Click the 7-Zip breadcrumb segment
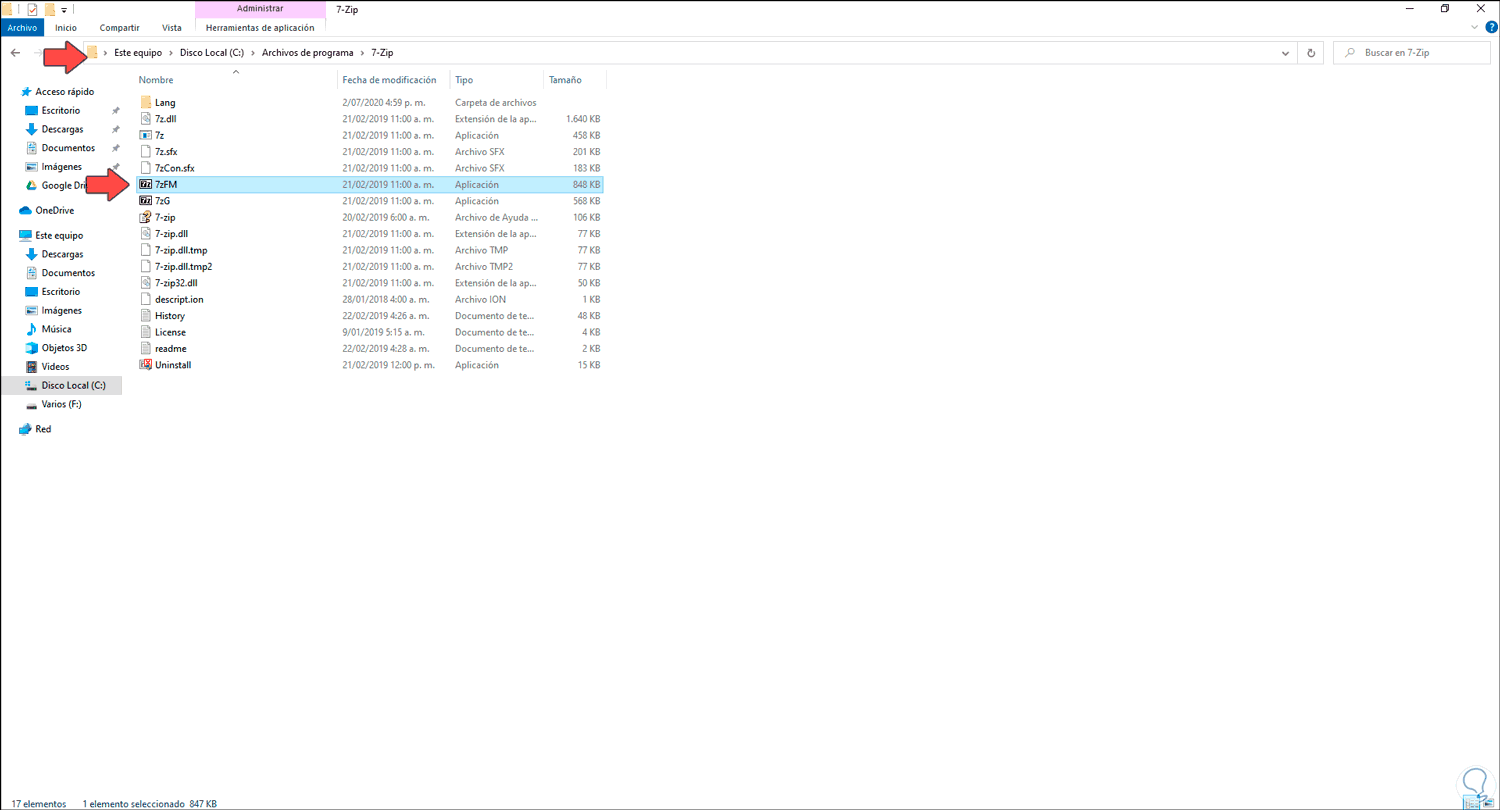Screen dimensions: 1500x810 click(x=382, y=52)
